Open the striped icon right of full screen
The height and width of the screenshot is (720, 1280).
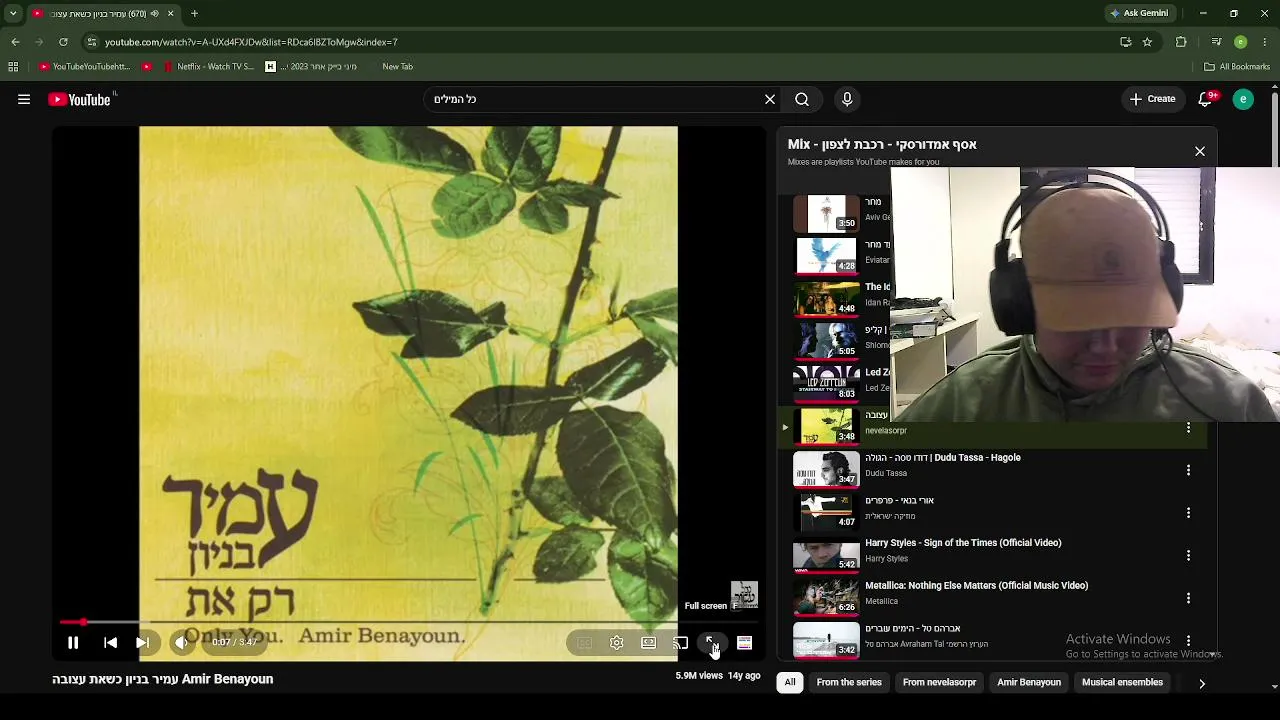744,643
